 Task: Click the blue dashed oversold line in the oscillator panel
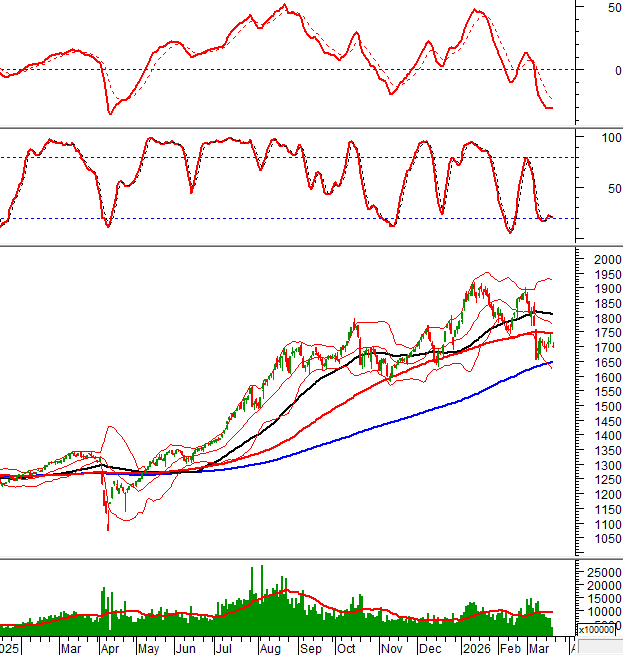point(300,218)
